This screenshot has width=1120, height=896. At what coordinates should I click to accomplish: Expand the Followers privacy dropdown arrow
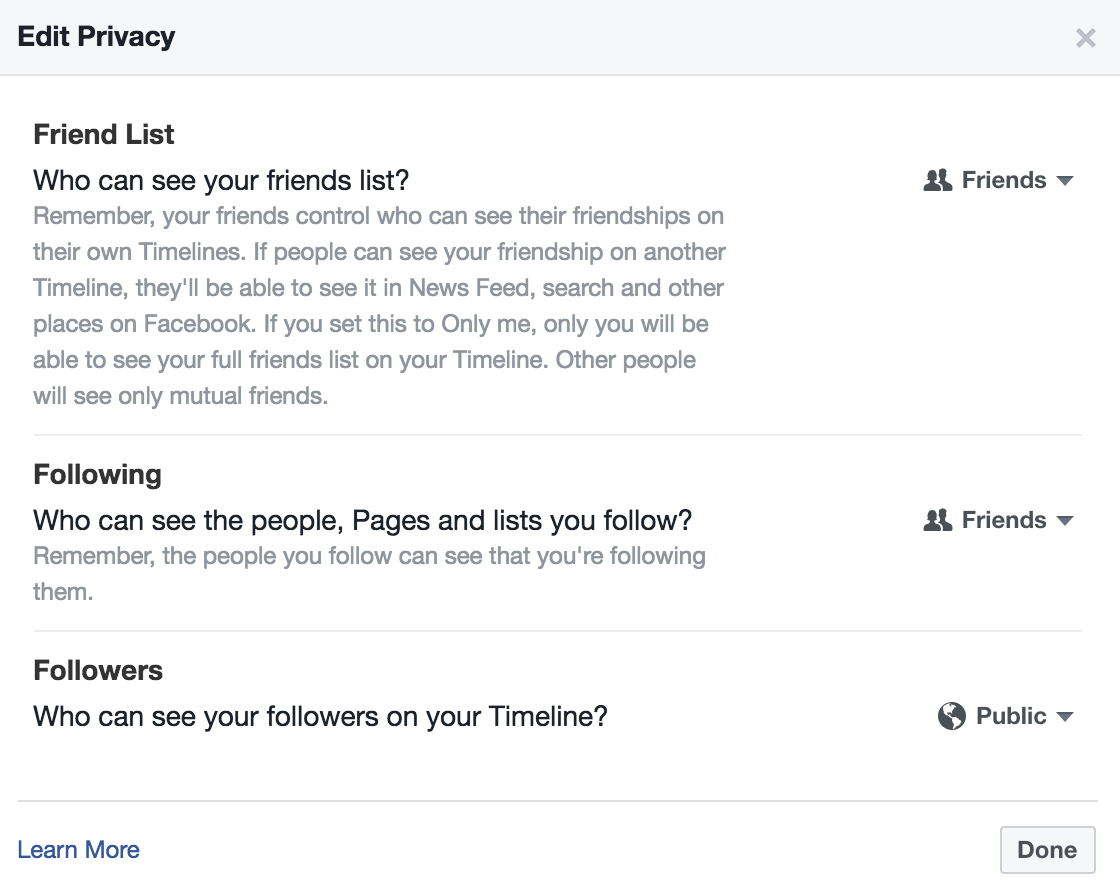pos(1064,717)
